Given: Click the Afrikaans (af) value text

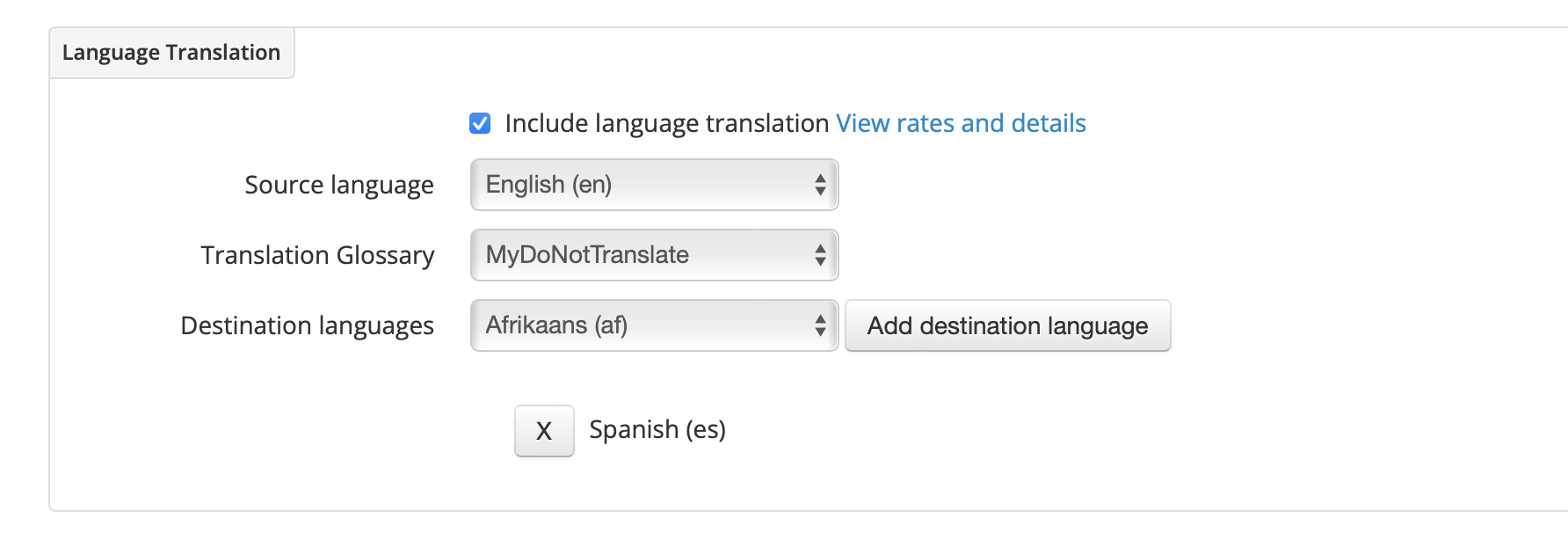Looking at the screenshot, I should point(556,325).
